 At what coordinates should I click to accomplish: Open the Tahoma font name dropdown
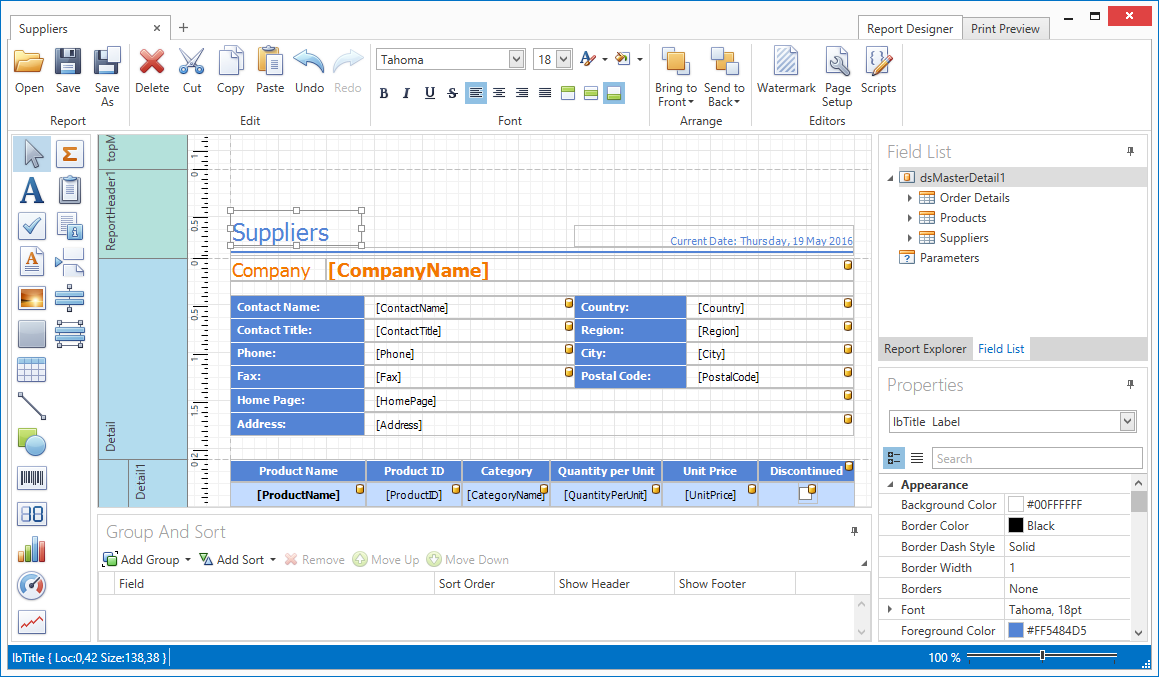coord(516,60)
